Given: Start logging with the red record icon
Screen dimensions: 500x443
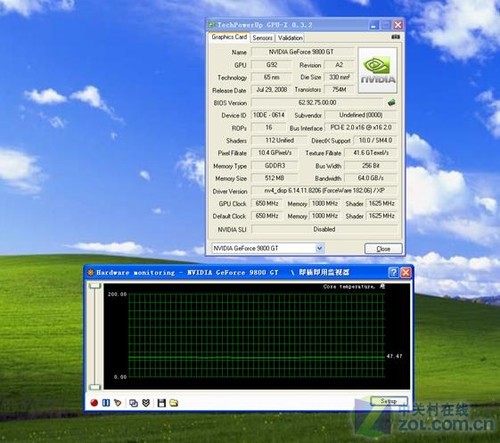Looking at the screenshot, I should point(94,403).
